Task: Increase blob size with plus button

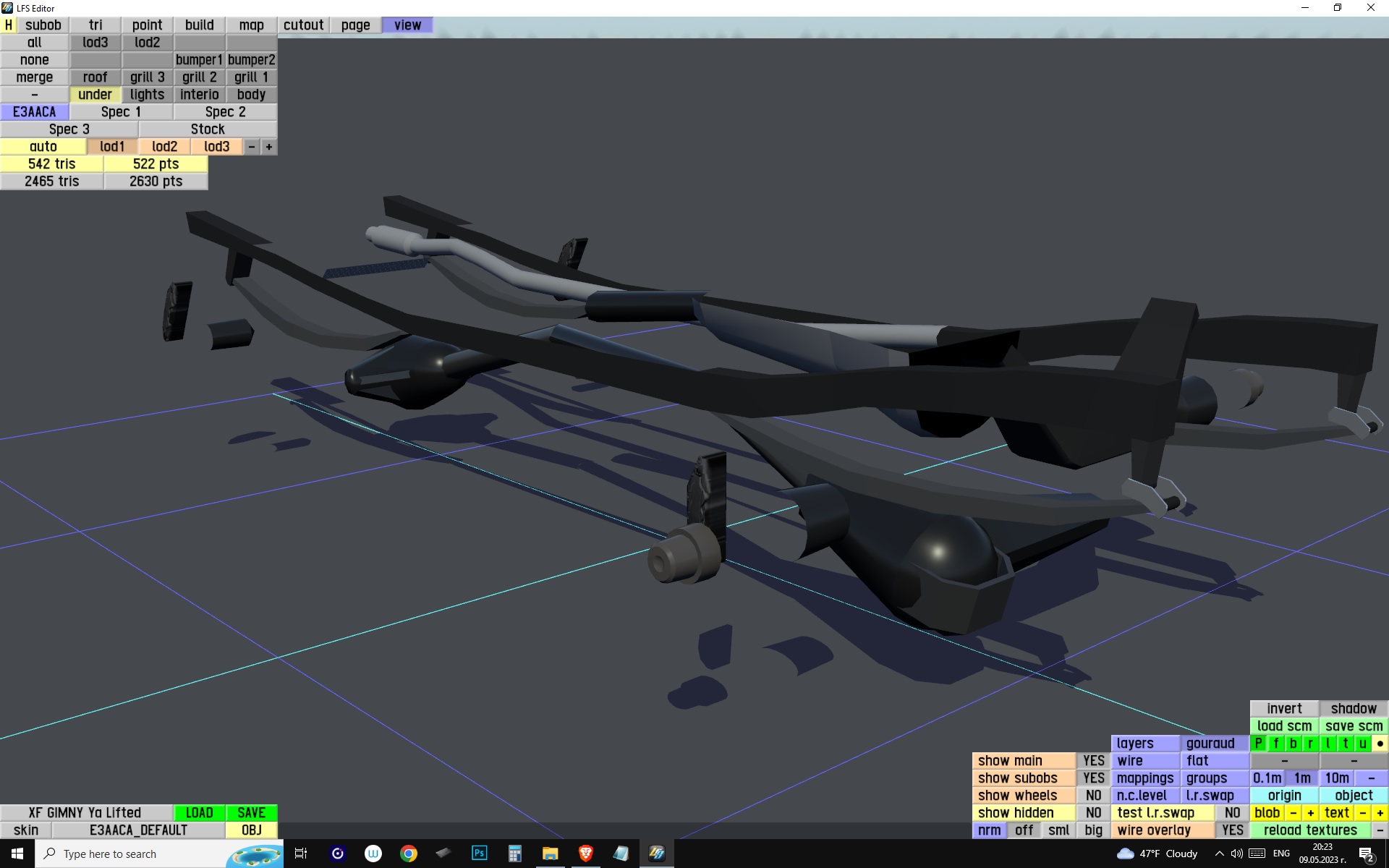Action: [x=1310, y=813]
